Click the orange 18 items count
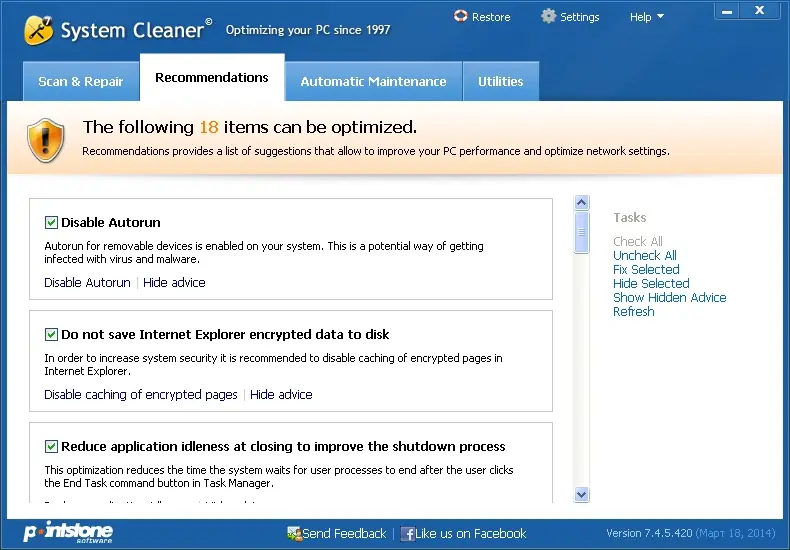790x550 pixels. (209, 127)
